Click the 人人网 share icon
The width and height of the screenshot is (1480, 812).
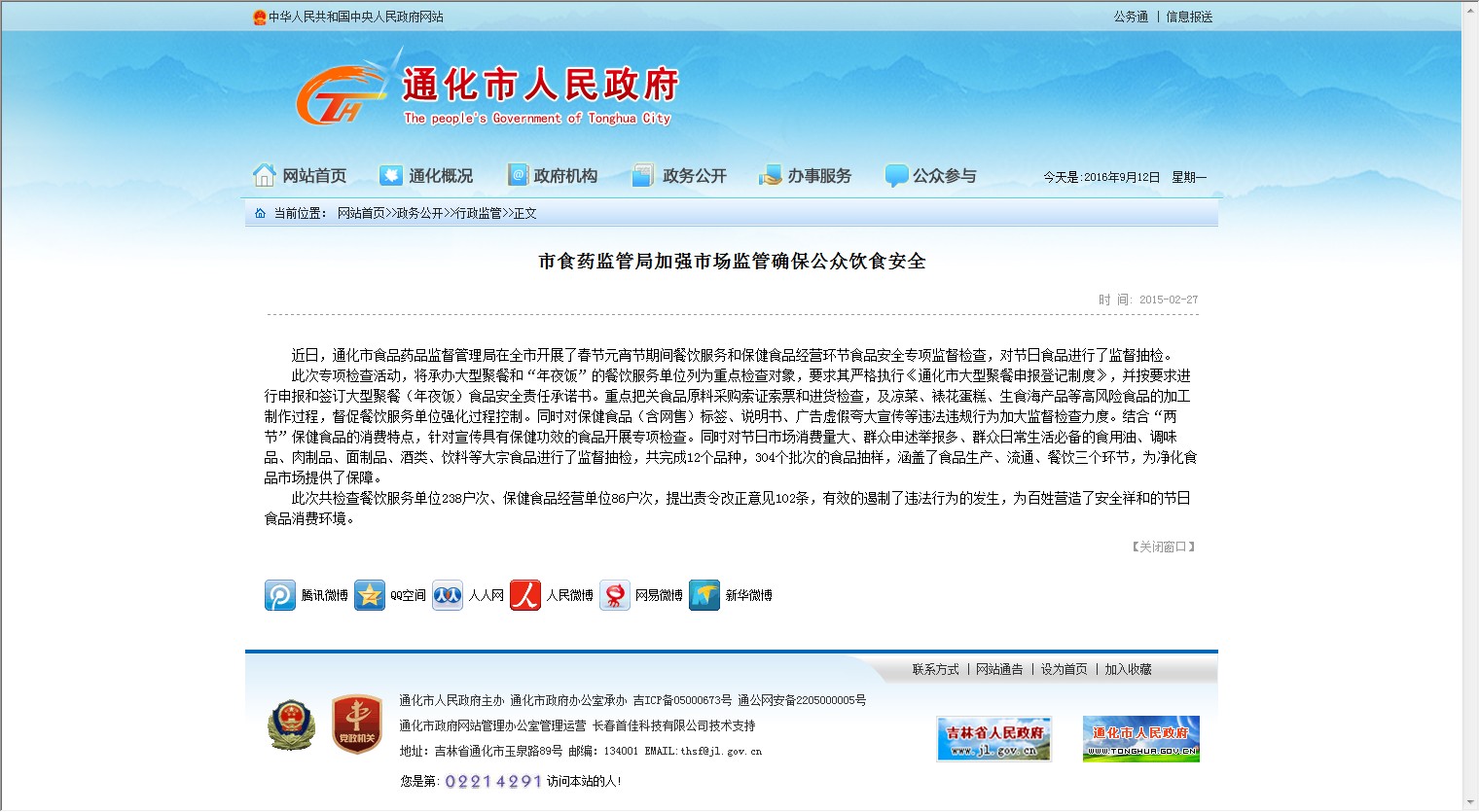[448, 595]
